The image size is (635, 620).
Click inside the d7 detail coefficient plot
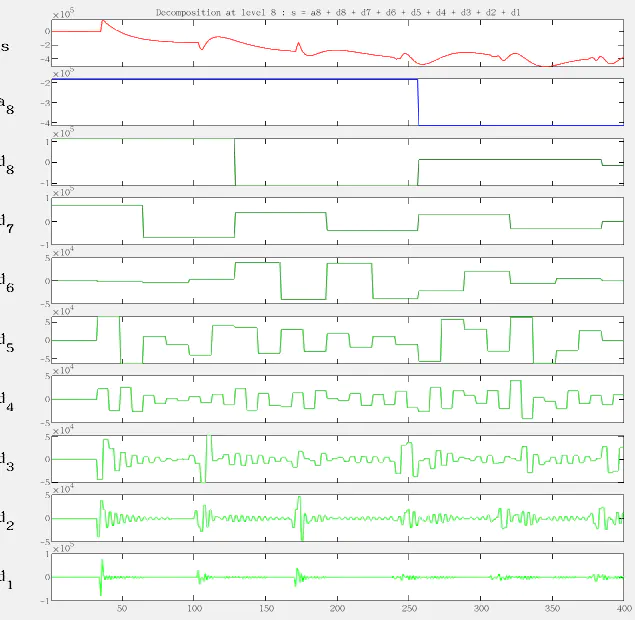pyautogui.click(x=337, y=221)
